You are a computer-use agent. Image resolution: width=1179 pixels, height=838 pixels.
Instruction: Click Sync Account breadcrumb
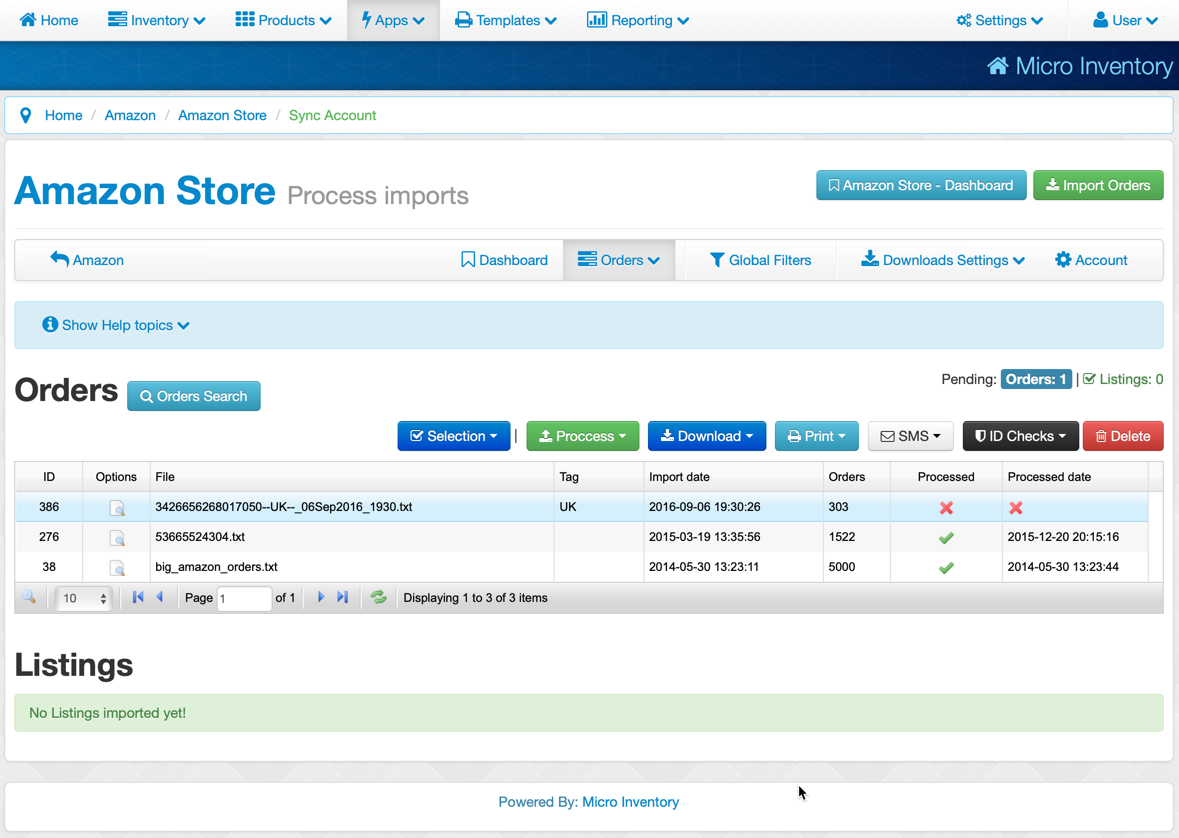click(332, 116)
